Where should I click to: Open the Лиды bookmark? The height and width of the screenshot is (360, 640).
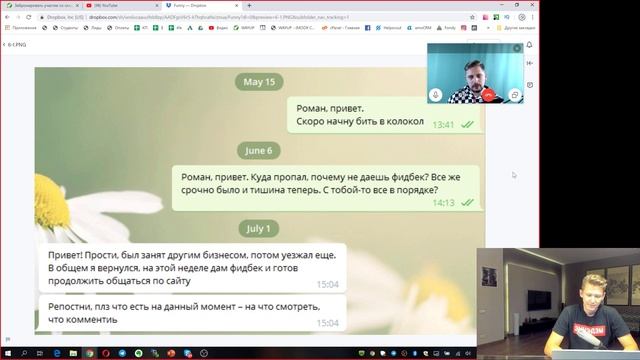(x=93, y=28)
